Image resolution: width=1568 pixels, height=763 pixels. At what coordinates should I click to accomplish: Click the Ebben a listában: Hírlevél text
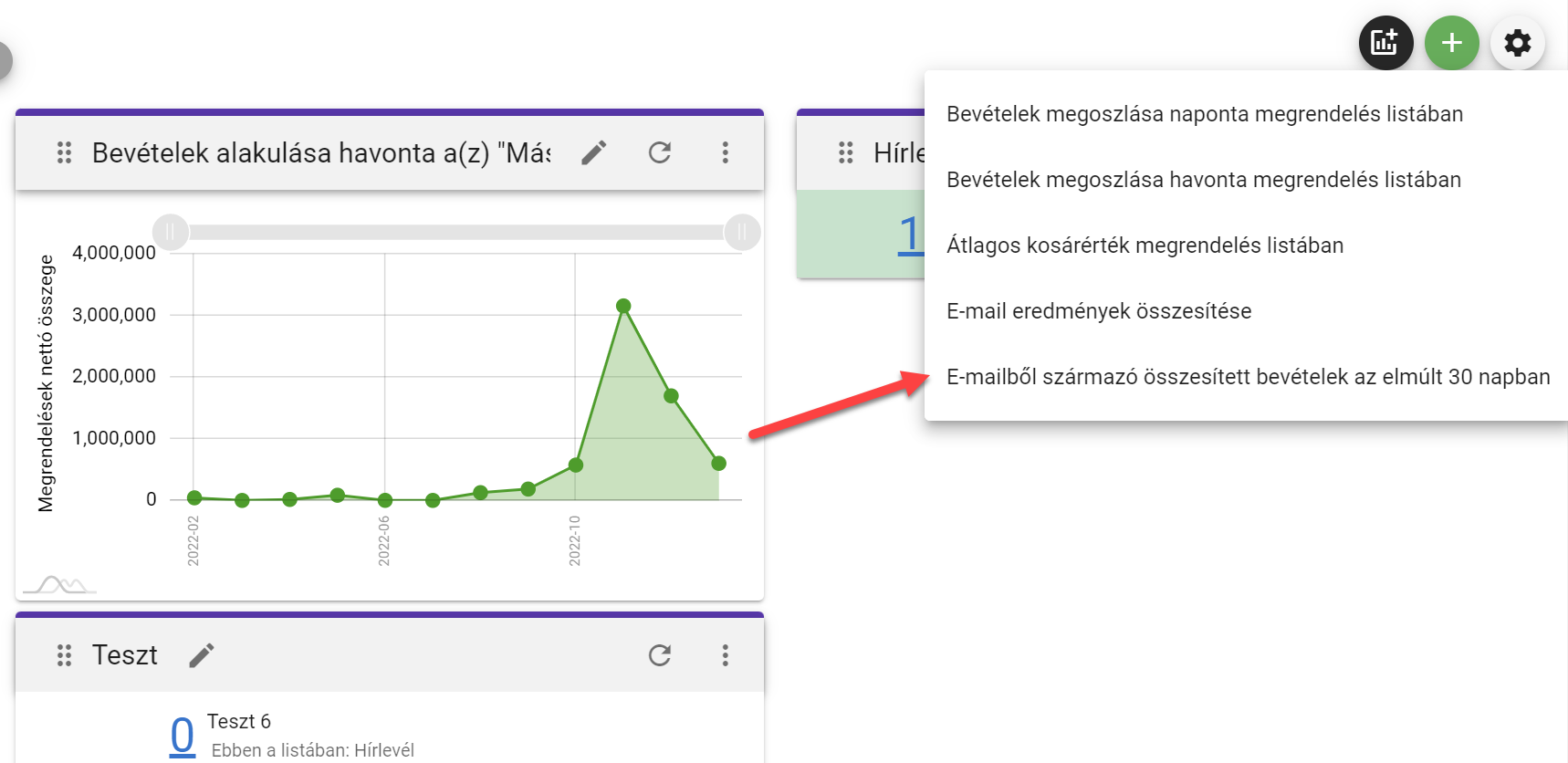pos(313,750)
